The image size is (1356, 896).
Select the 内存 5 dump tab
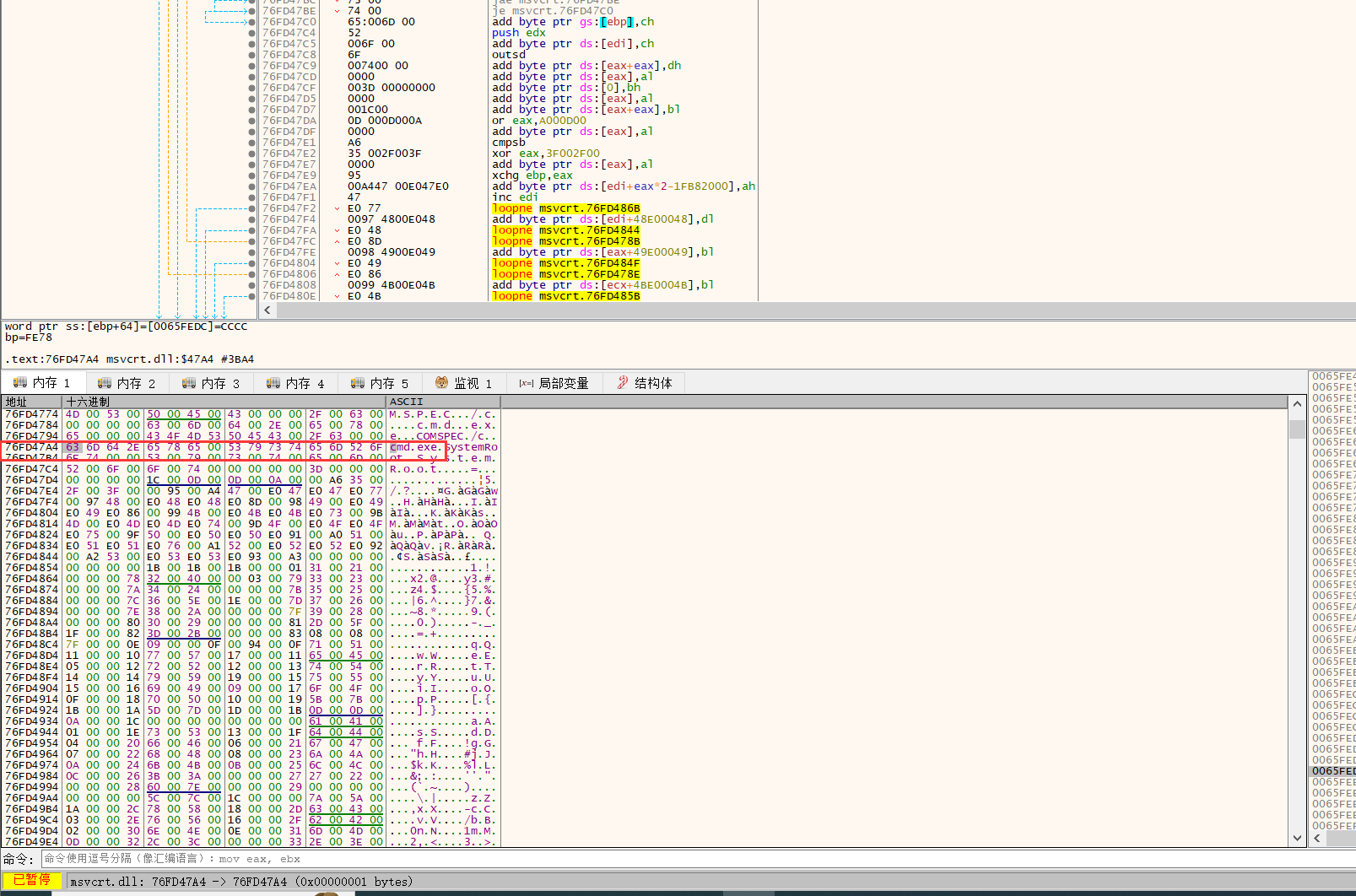(381, 383)
